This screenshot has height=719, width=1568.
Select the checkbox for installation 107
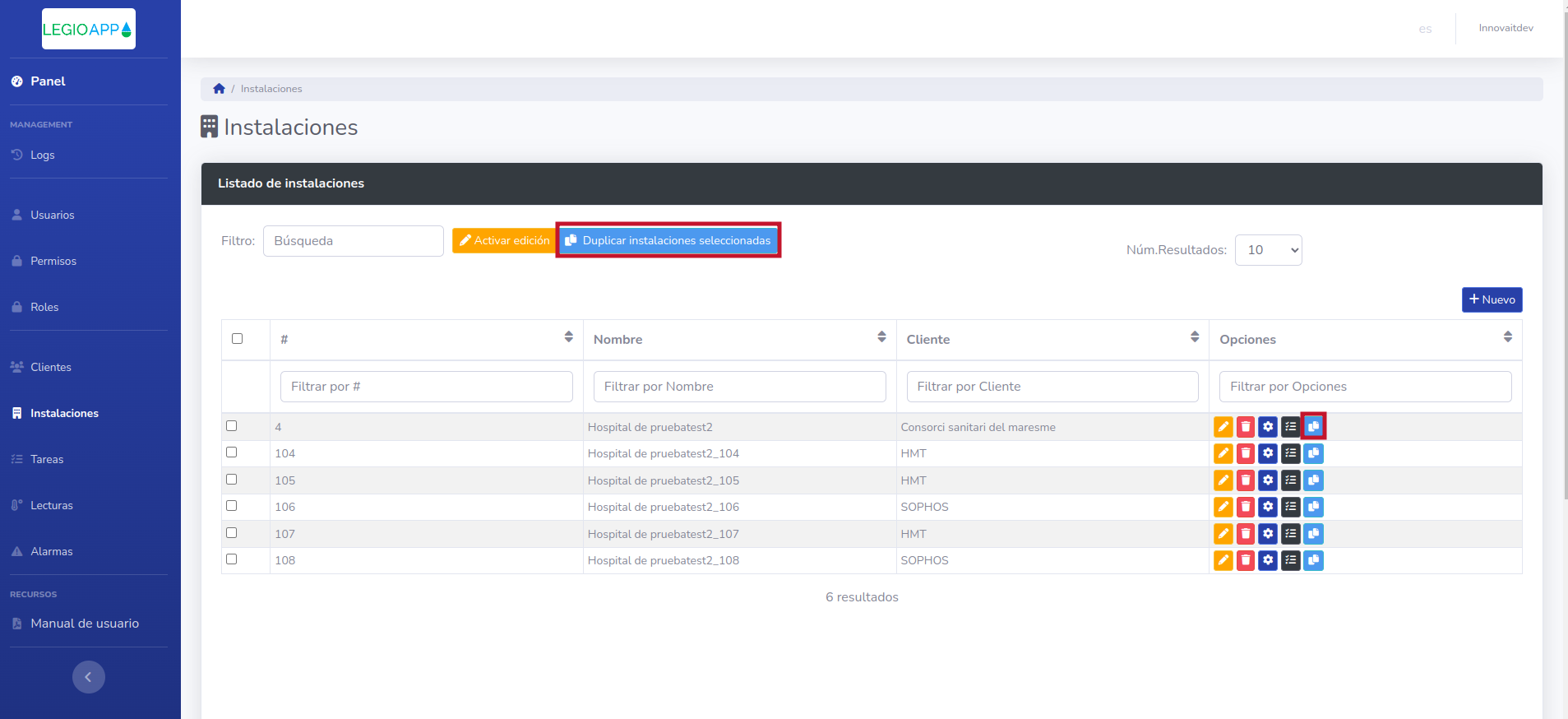point(232,533)
